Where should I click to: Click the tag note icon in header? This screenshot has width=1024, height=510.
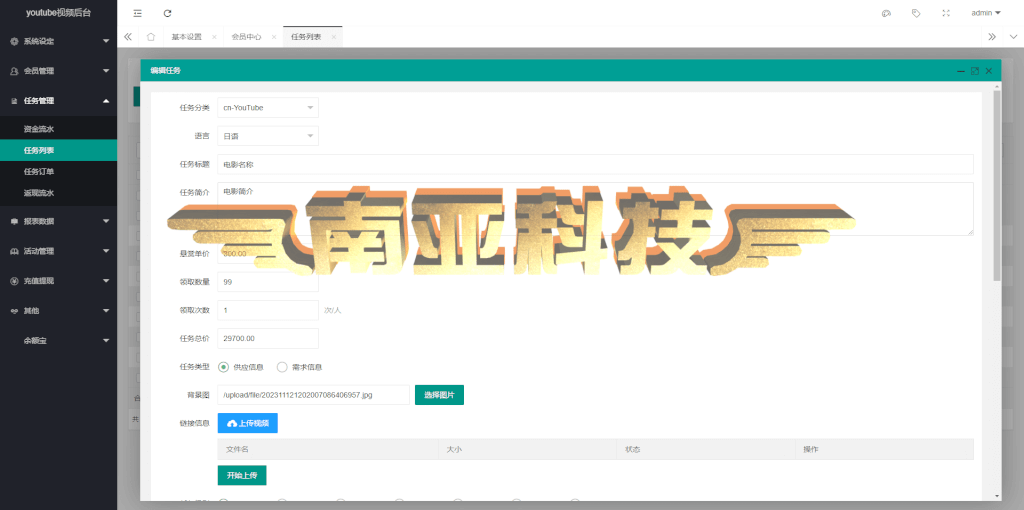[916, 13]
